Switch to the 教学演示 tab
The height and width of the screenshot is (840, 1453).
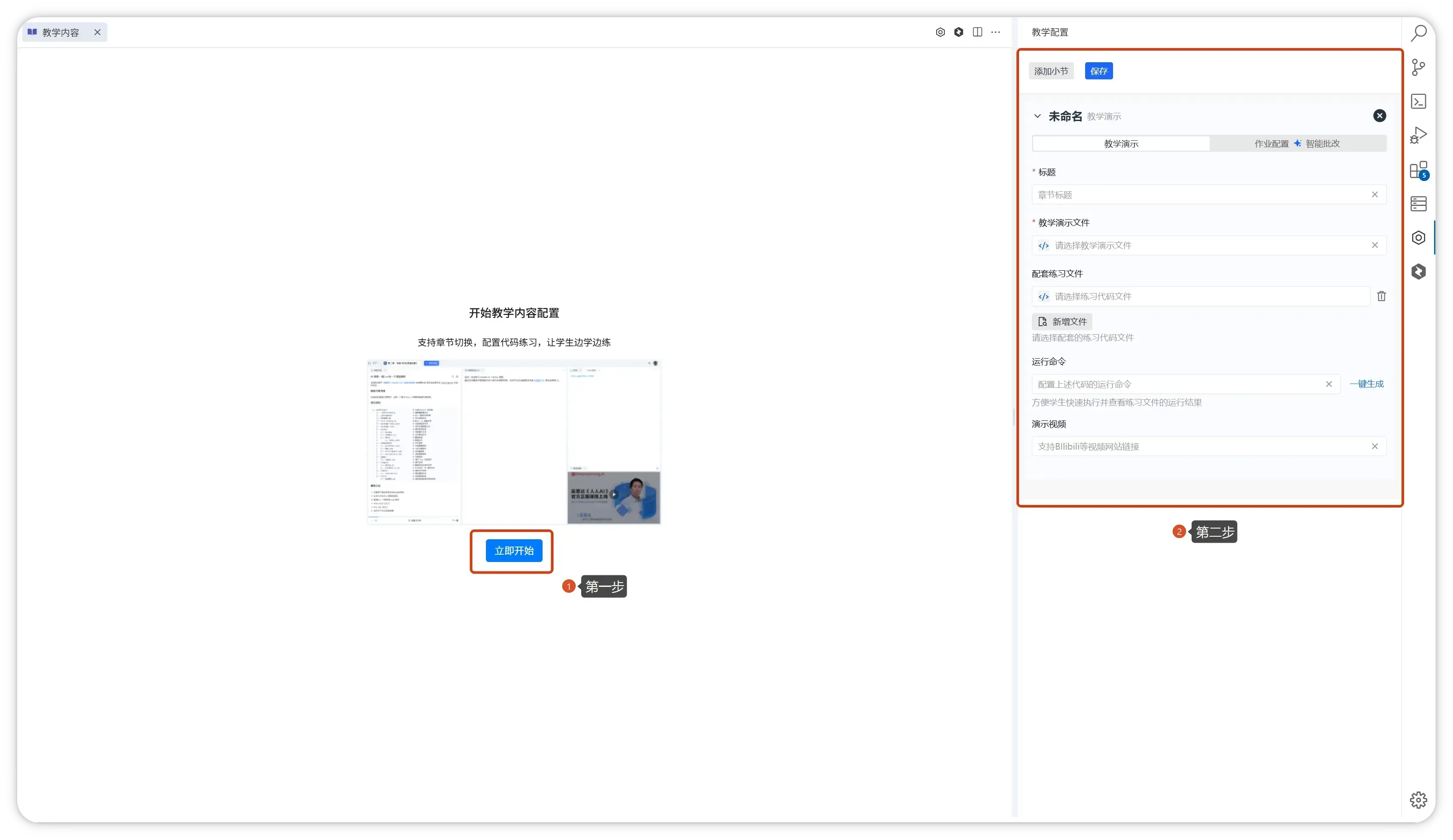click(1121, 143)
